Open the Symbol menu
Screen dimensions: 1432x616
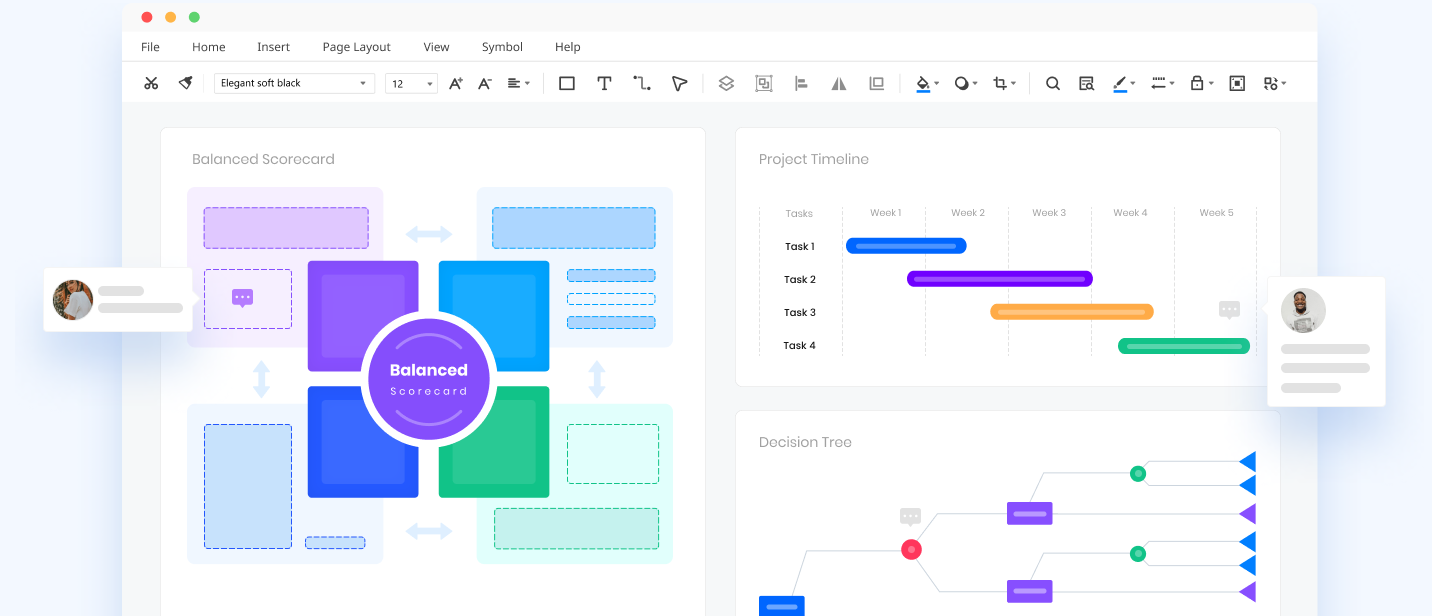tap(502, 47)
